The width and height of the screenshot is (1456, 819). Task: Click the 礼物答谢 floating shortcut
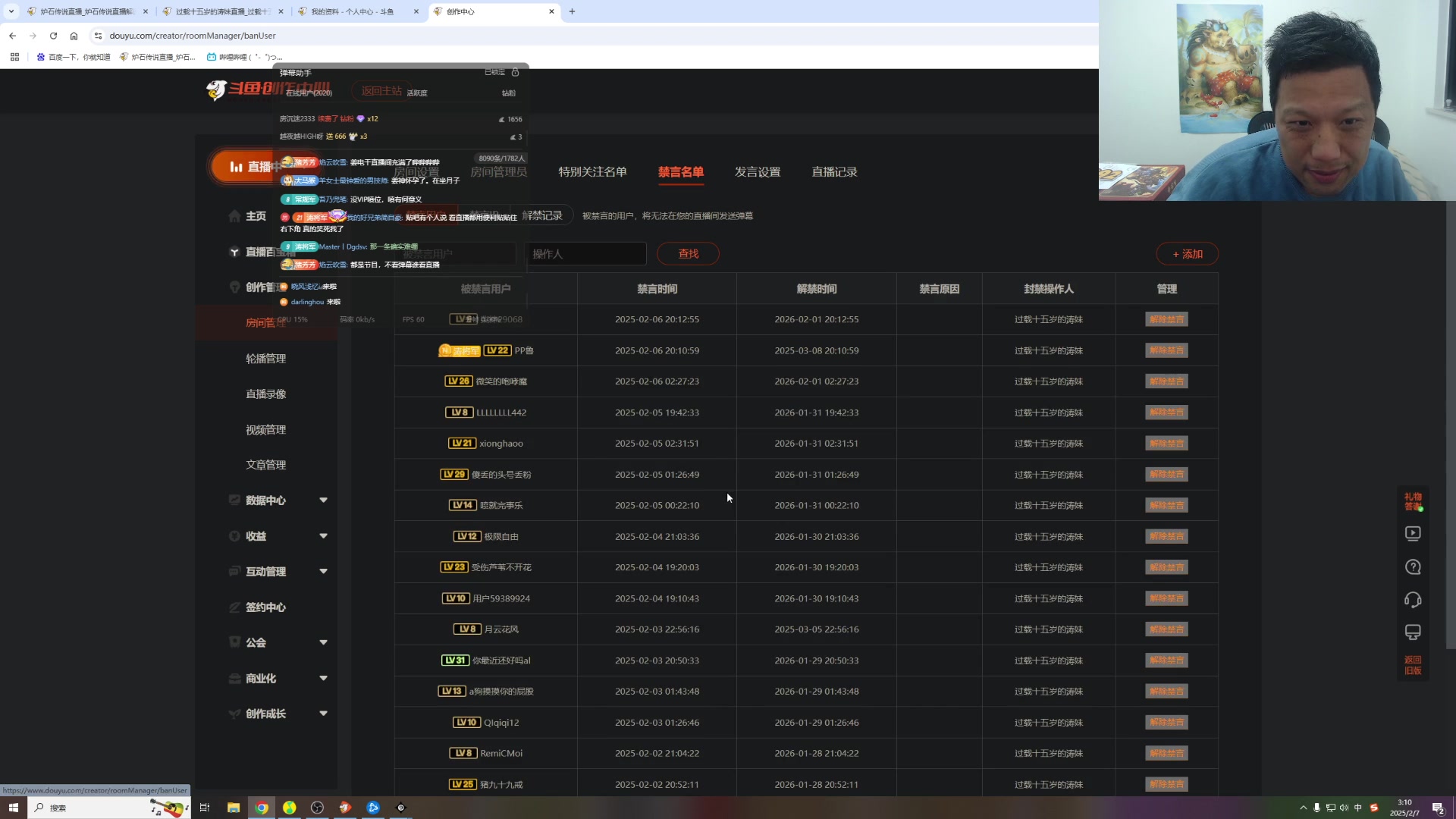pos(1413,501)
